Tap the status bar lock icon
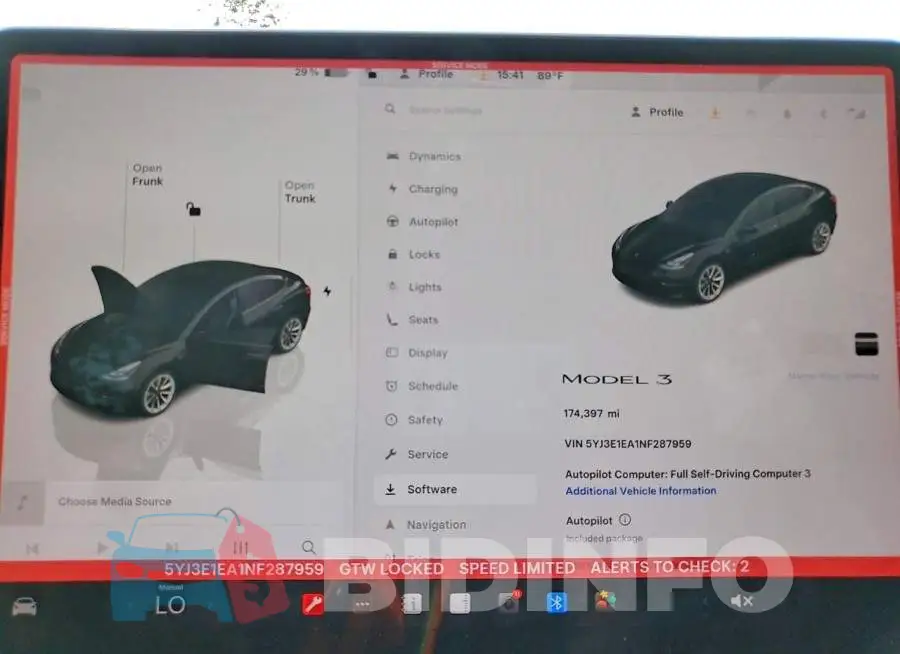Image resolution: width=900 pixels, height=654 pixels. [x=373, y=74]
